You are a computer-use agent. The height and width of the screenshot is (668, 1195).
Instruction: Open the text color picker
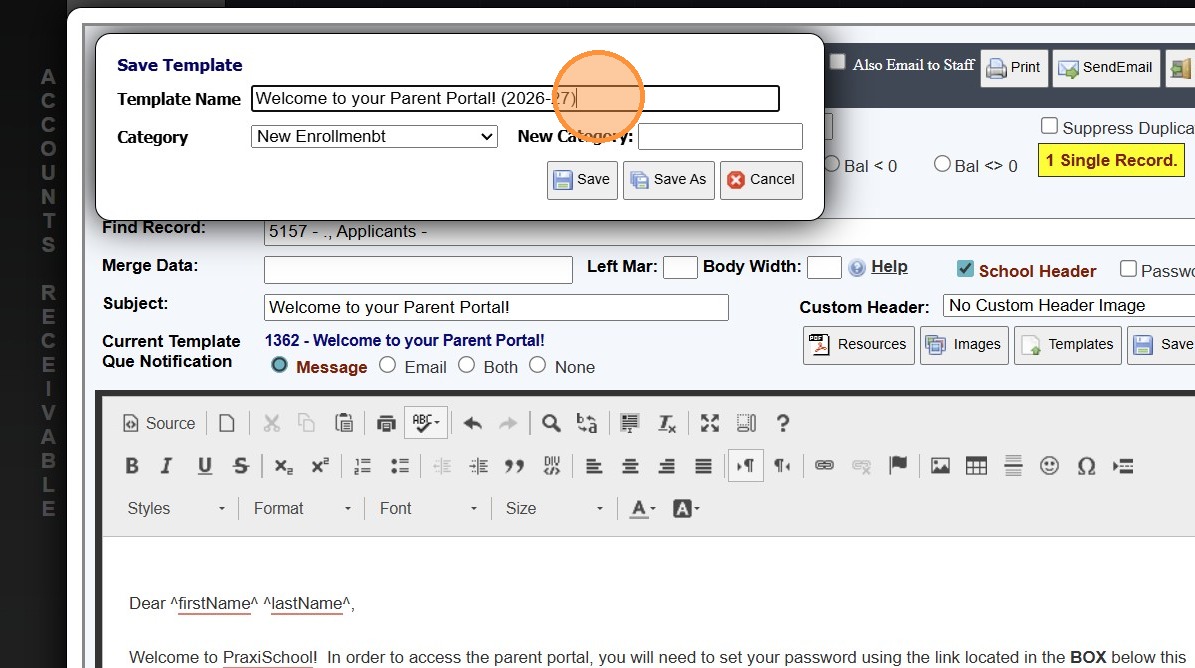643,508
